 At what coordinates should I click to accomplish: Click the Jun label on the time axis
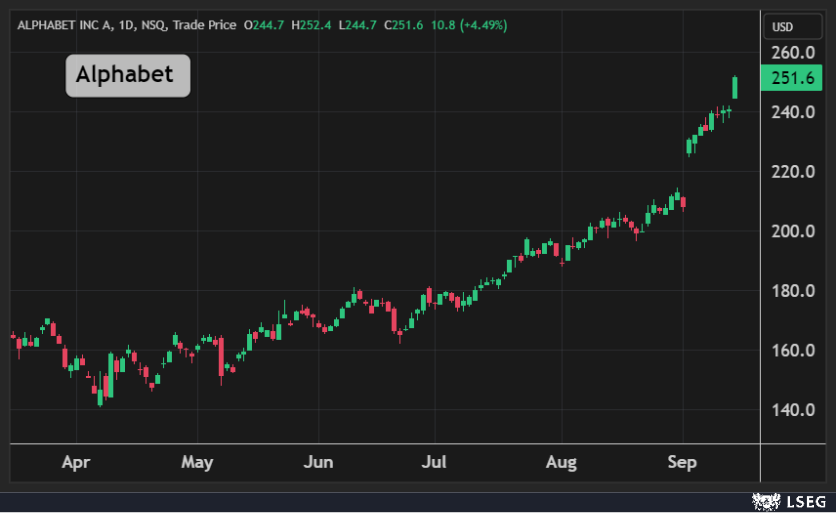pyautogui.click(x=318, y=463)
